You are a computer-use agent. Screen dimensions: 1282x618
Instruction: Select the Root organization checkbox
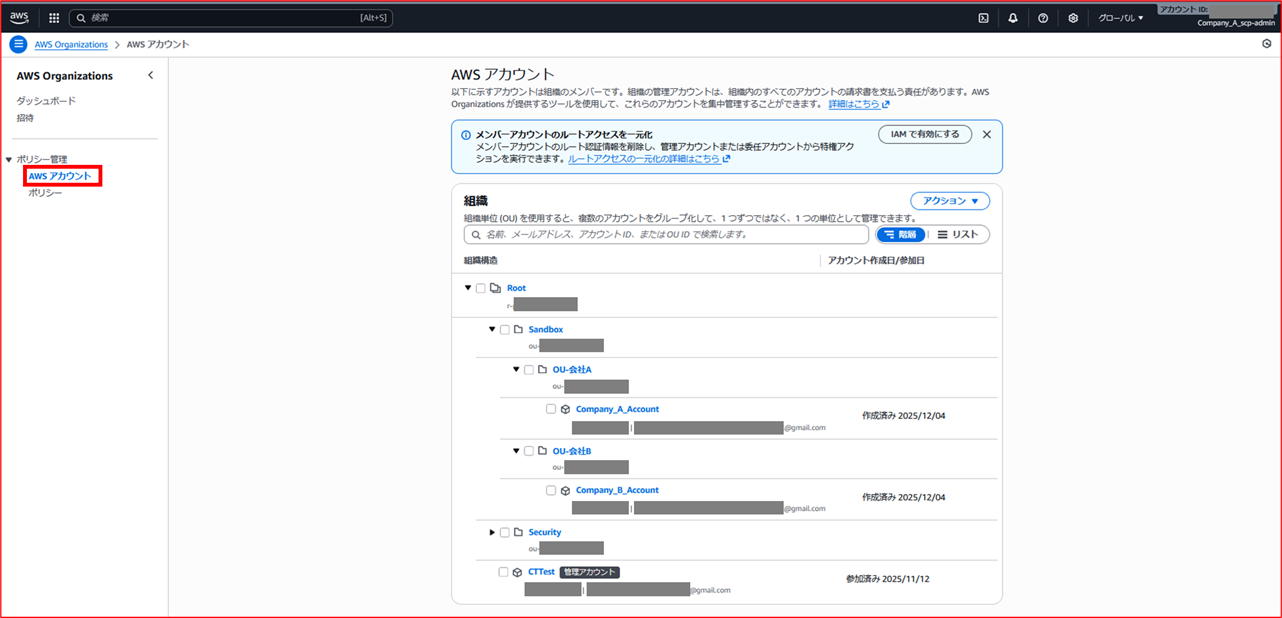(x=480, y=287)
